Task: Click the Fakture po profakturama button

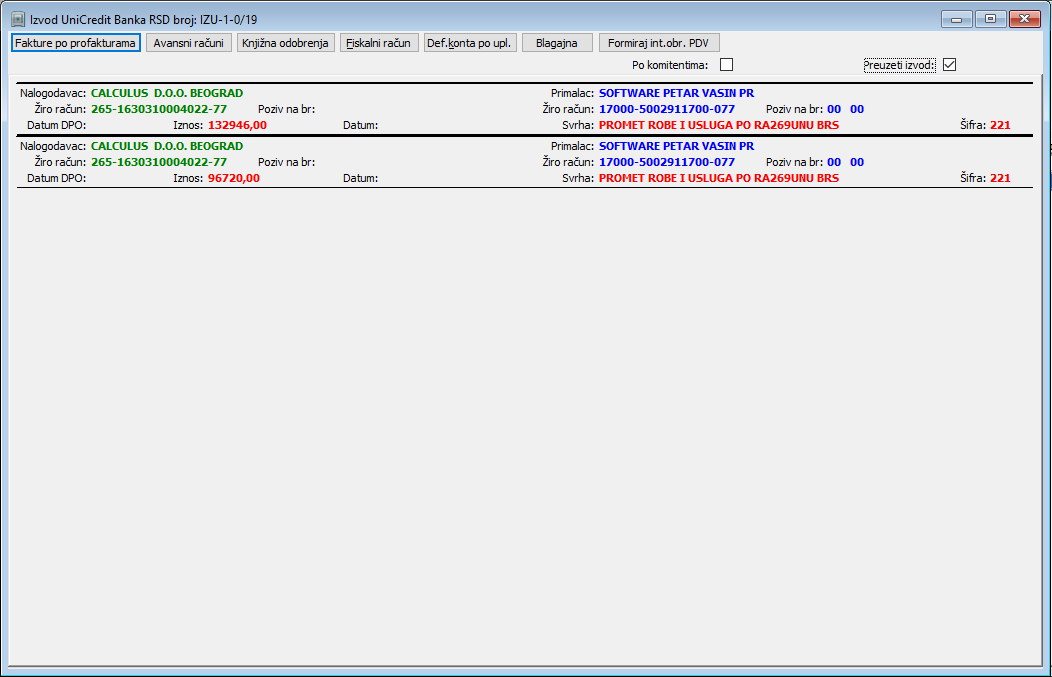Action: pyautogui.click(x=76, y=43)
